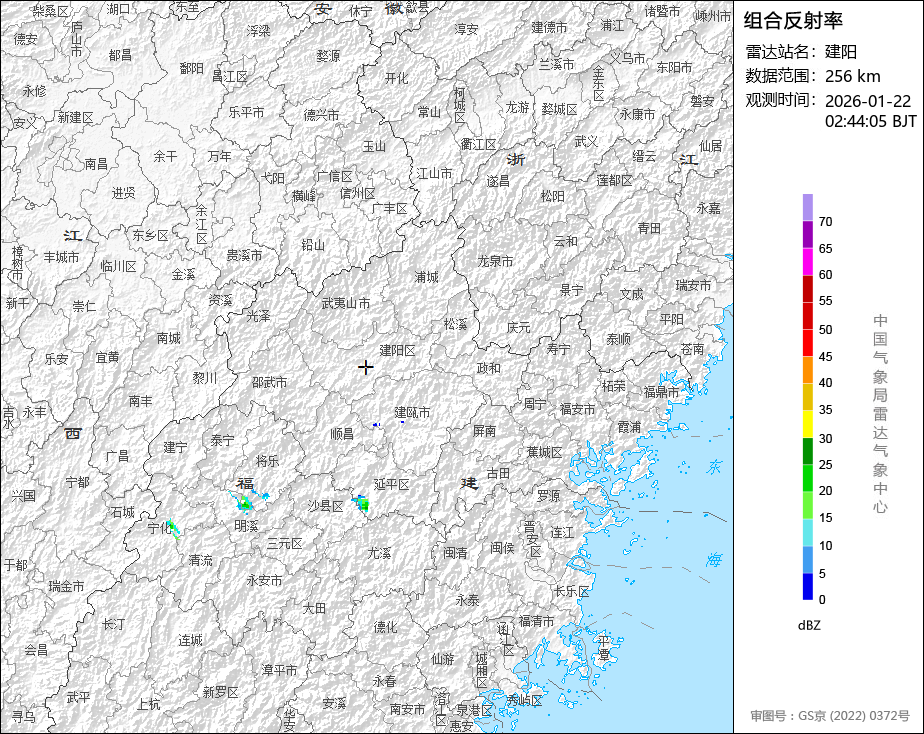924x734 pixels.
Task: Click the 福鼎市 map label
Action: [x=661, y=392]
